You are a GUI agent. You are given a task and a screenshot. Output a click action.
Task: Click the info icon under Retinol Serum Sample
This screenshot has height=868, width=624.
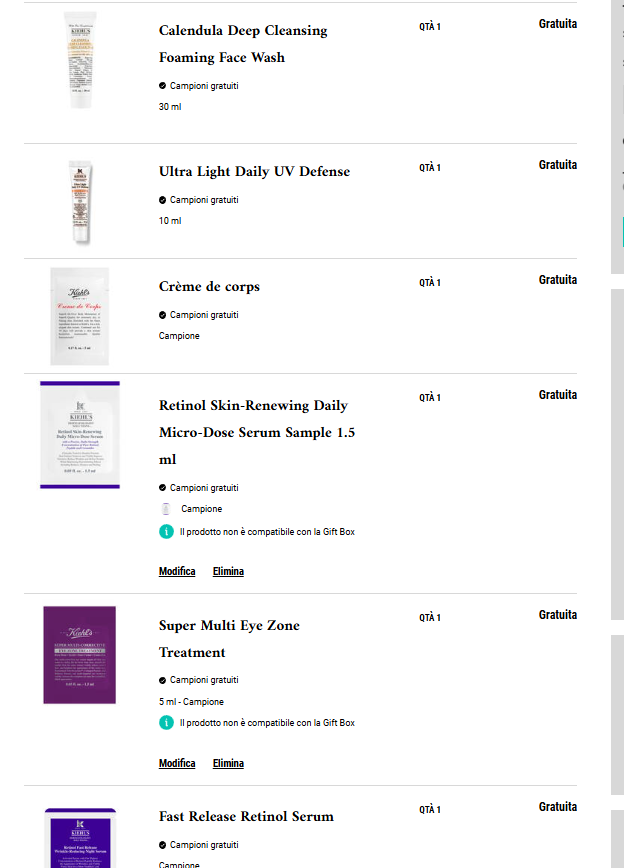166,531
